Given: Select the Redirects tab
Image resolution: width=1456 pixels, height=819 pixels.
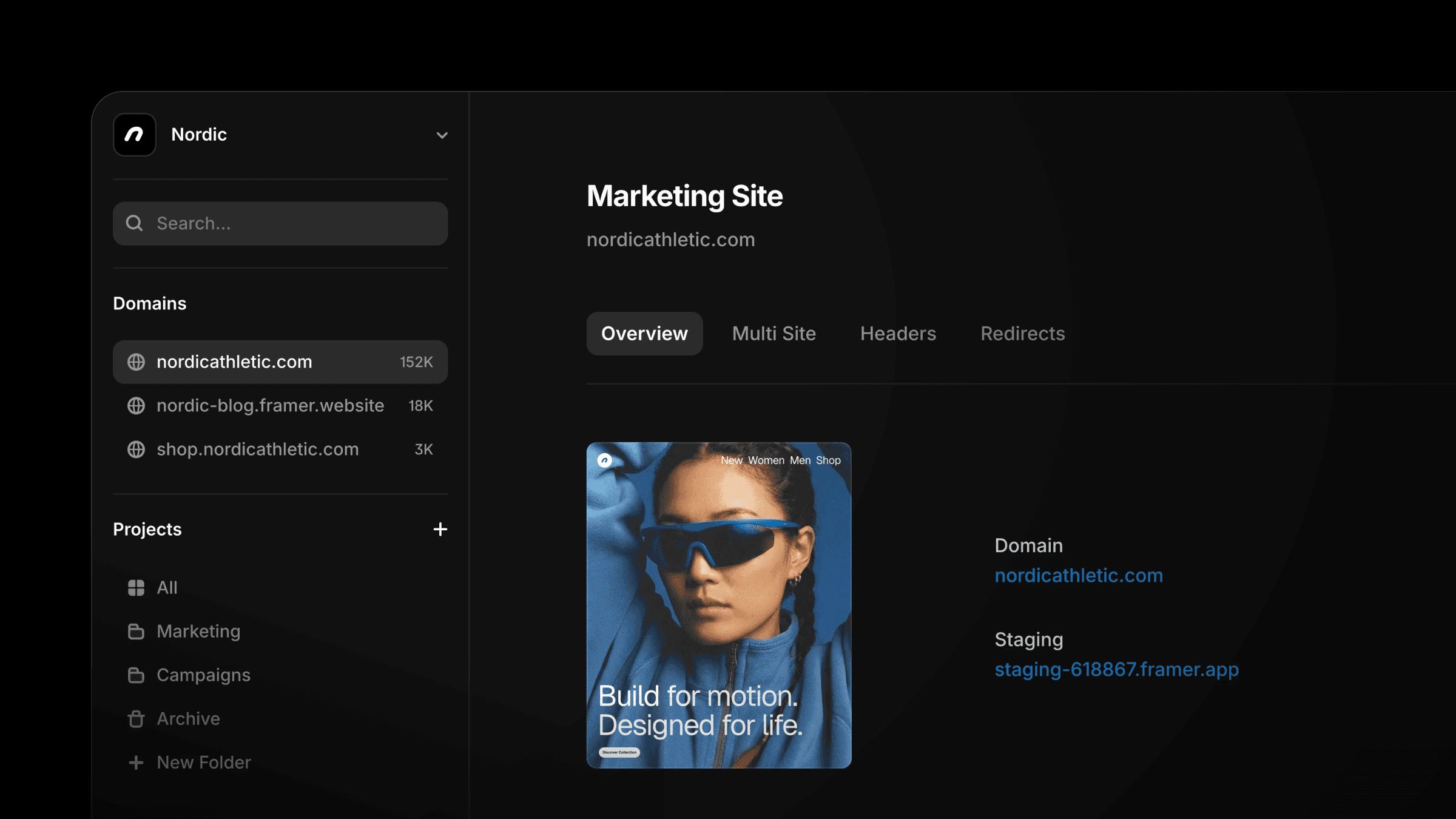Looking at the screenshot, I should [1022, 333].
